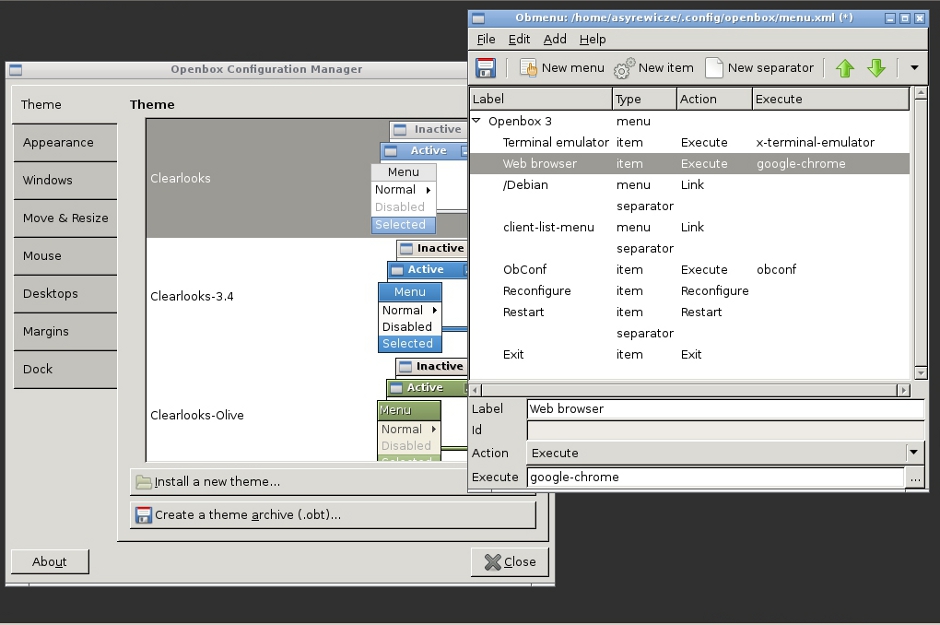Click x-terminal-emulator cell in Execute column
Image resolution: width=940 pixels, height=625 pixels.
pos(815,142)
